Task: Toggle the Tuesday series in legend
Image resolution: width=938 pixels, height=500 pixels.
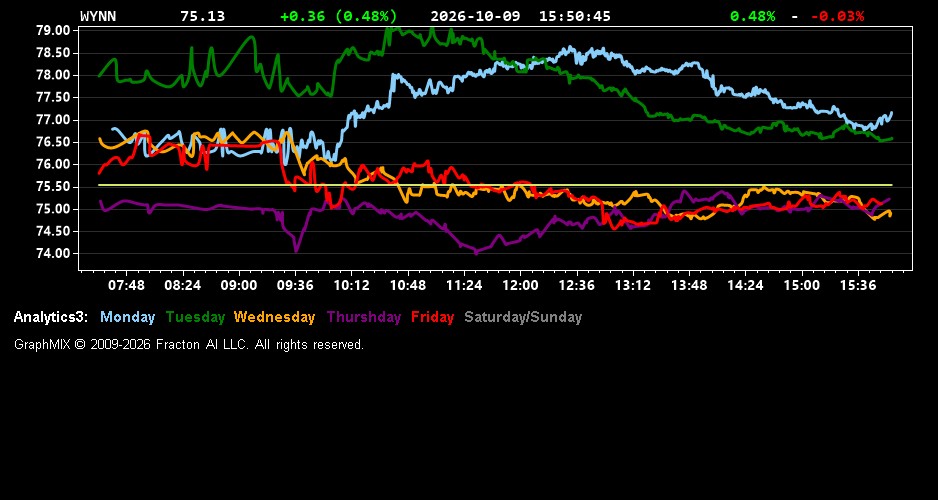Action: [195, 318]
